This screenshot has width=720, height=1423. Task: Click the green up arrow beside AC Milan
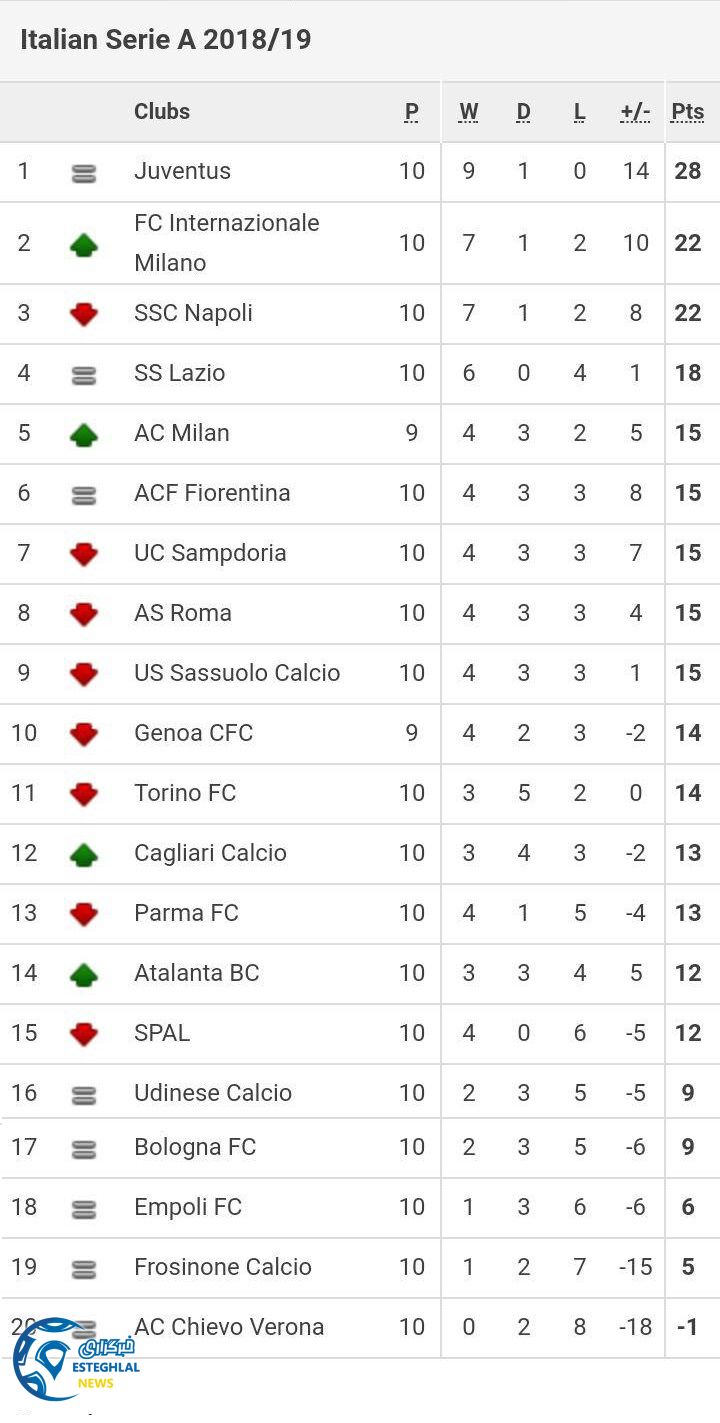click(x=84, y=434)
